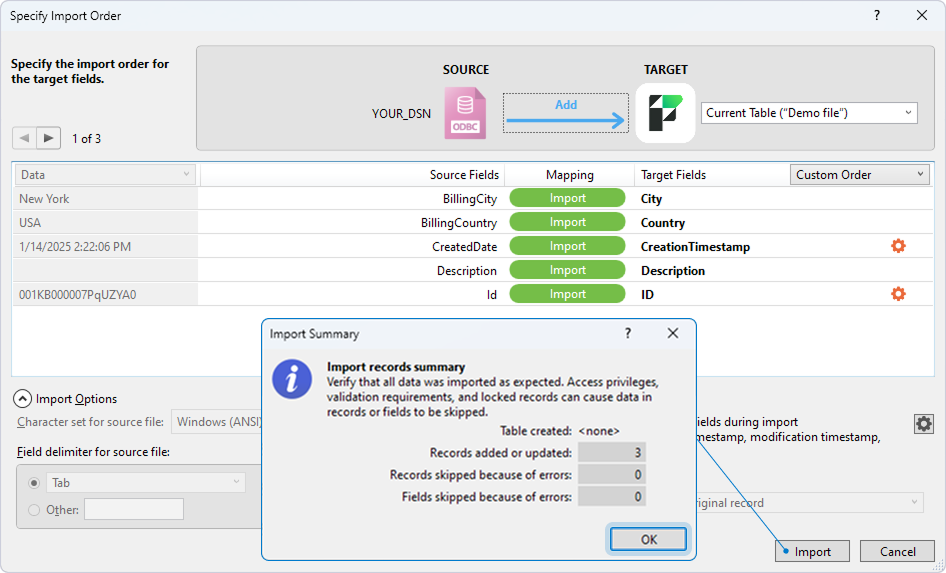Toggle the Import mapping for ID
This screenshot has width=946, height=573.
(x=567, y=294)
